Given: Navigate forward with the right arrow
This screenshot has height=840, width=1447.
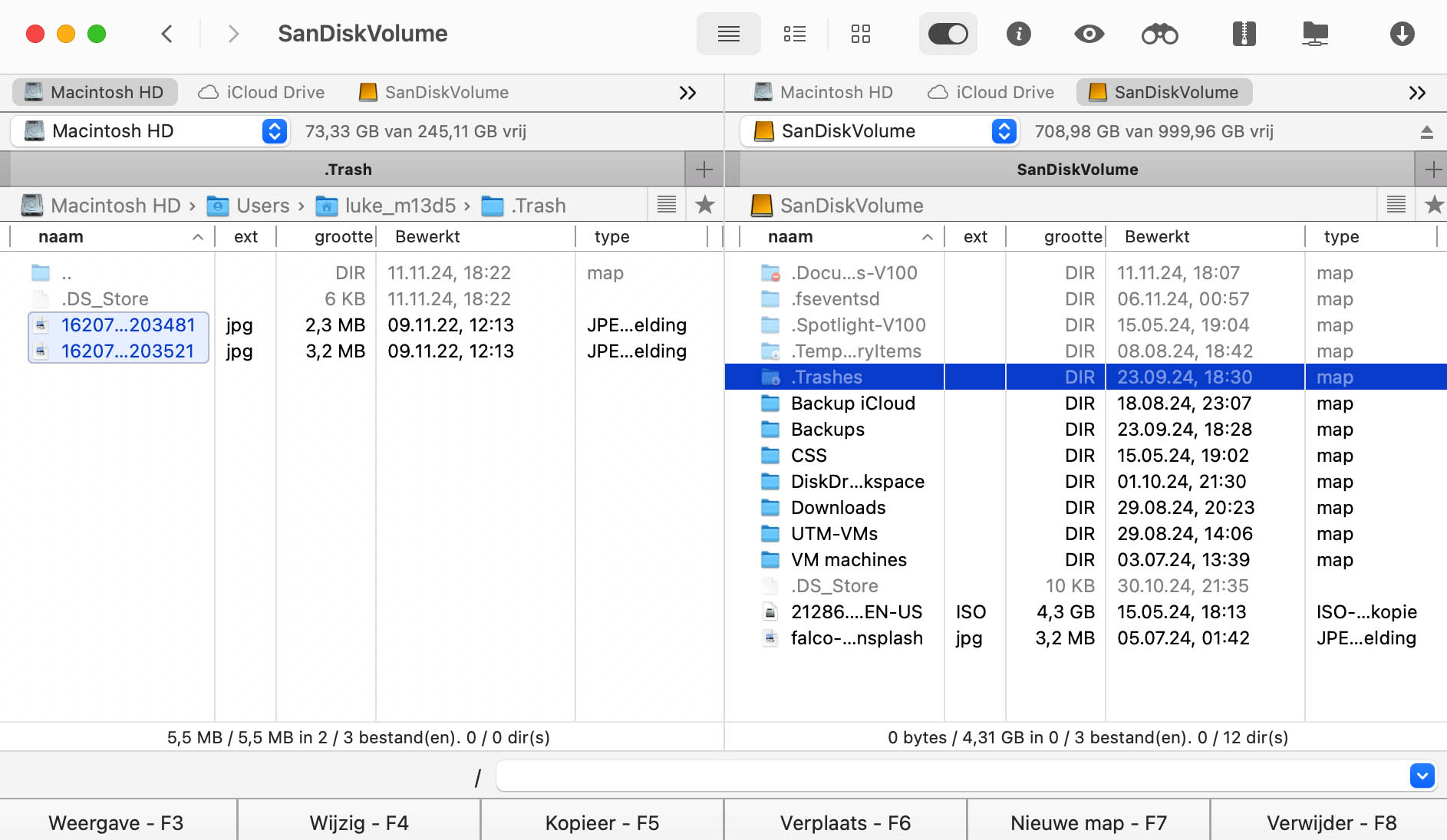Looking at the screenshot, I should tap(233, 34).
